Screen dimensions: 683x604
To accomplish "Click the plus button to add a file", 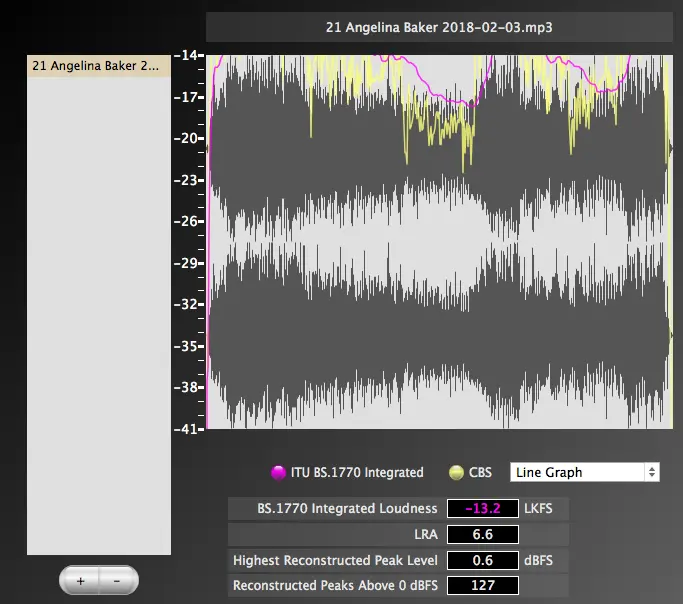I will (x=80, y=580).
